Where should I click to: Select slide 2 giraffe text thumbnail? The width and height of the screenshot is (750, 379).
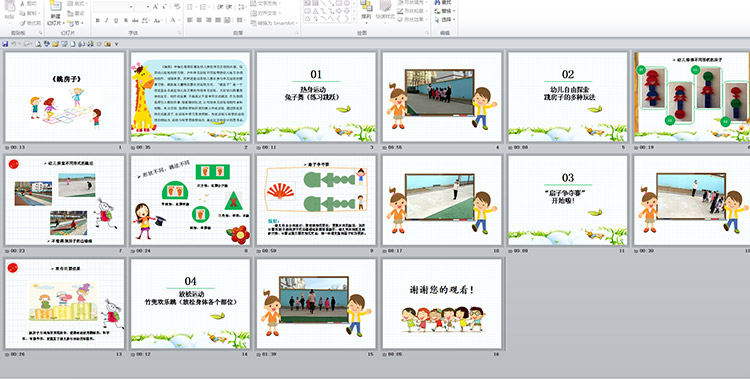point(190,97)
